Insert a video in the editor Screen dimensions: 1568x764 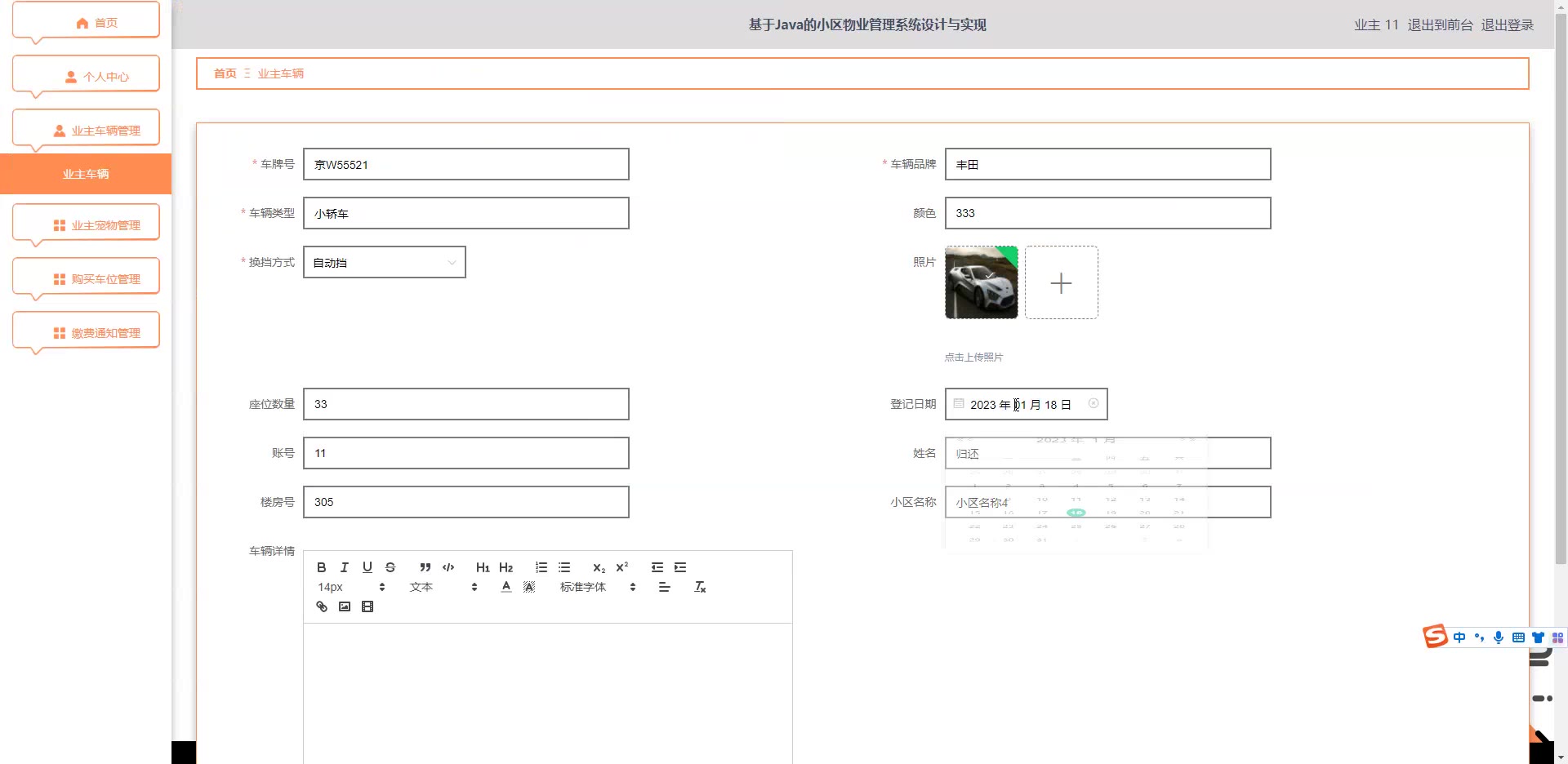(367, 606)
